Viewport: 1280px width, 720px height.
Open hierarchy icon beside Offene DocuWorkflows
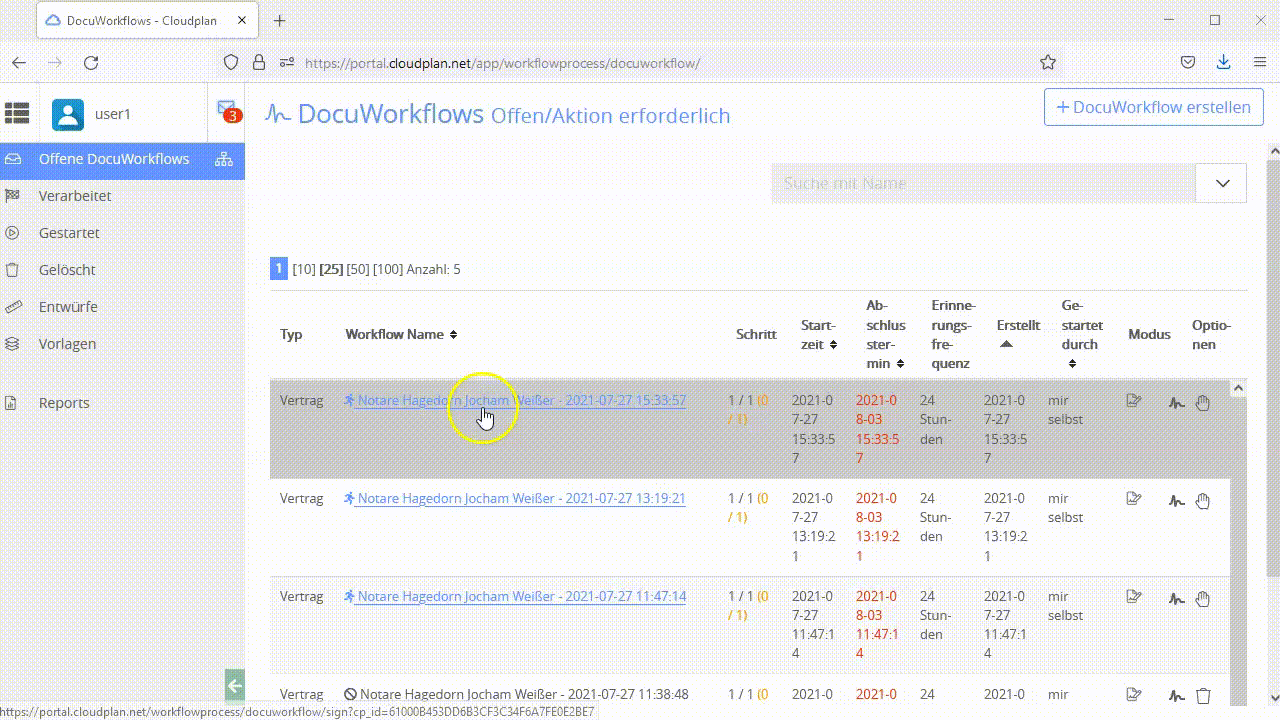223,159
